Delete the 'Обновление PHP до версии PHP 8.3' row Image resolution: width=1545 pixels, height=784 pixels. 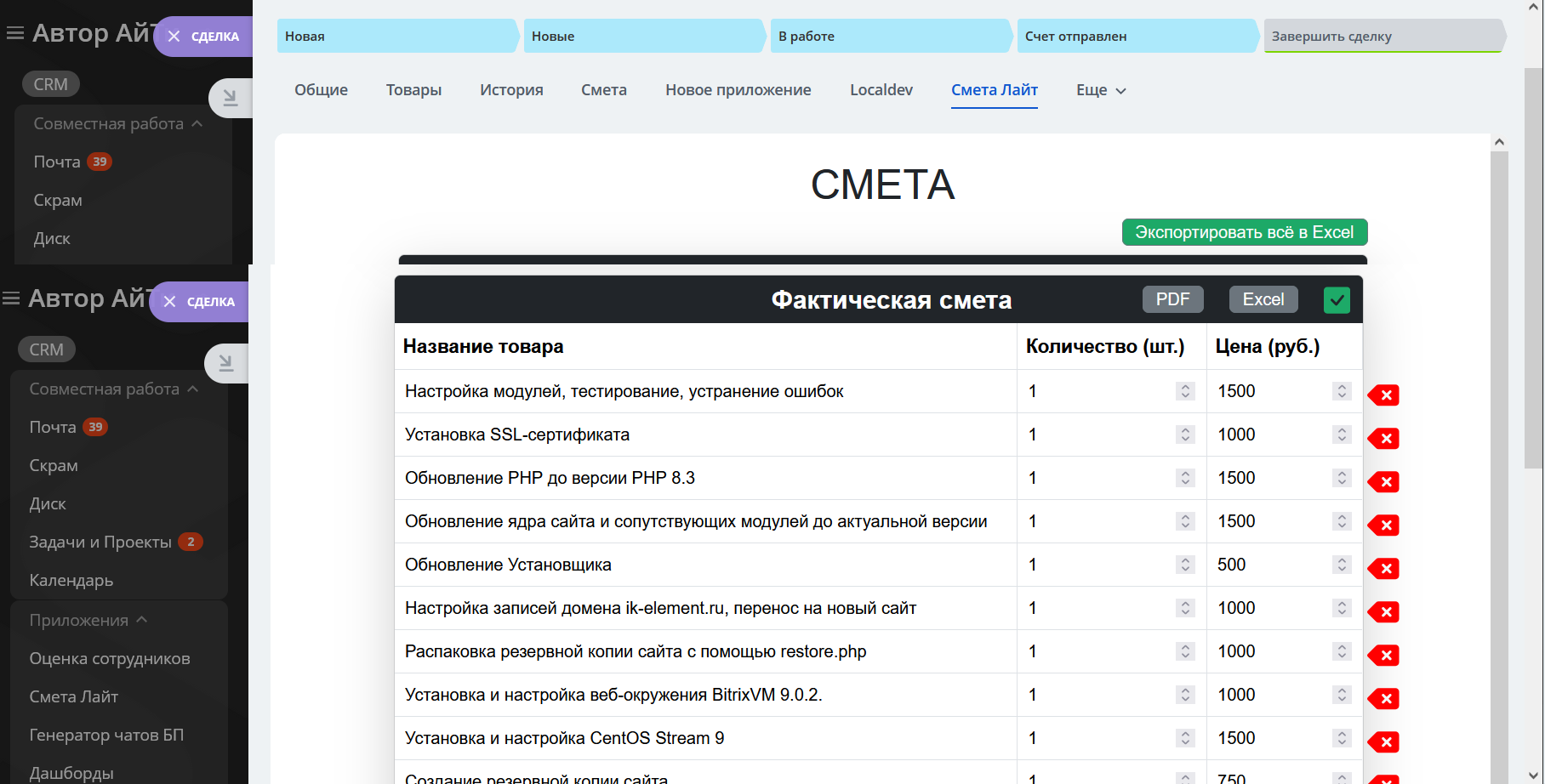tap(1384, 481)
